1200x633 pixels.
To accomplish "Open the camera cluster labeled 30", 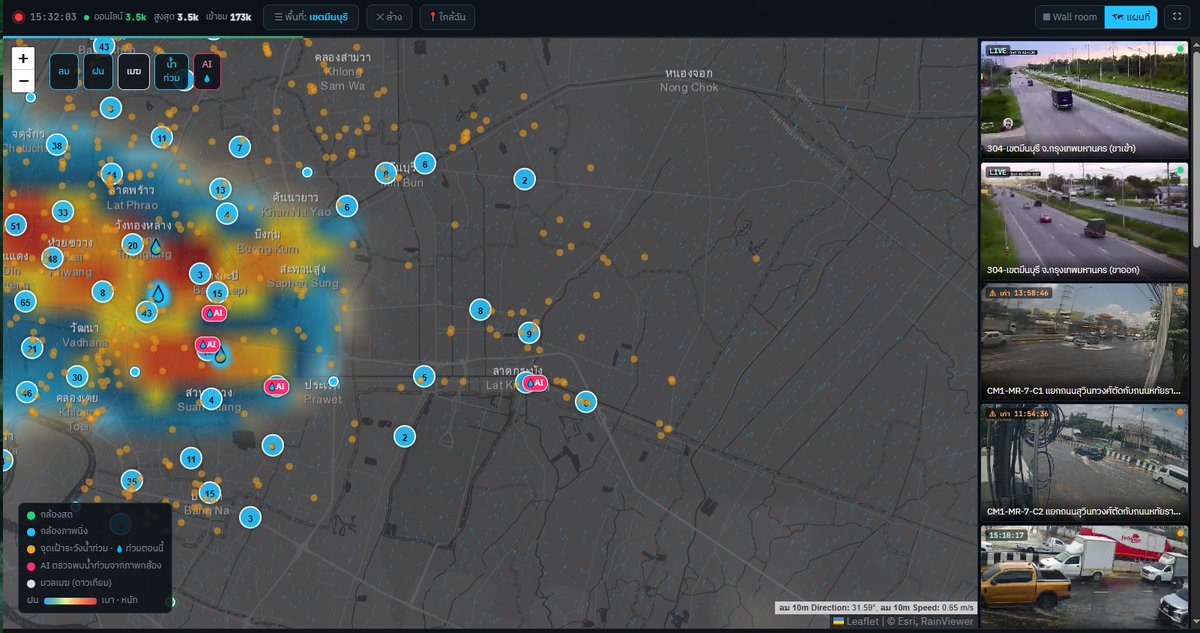I will 76,377.
